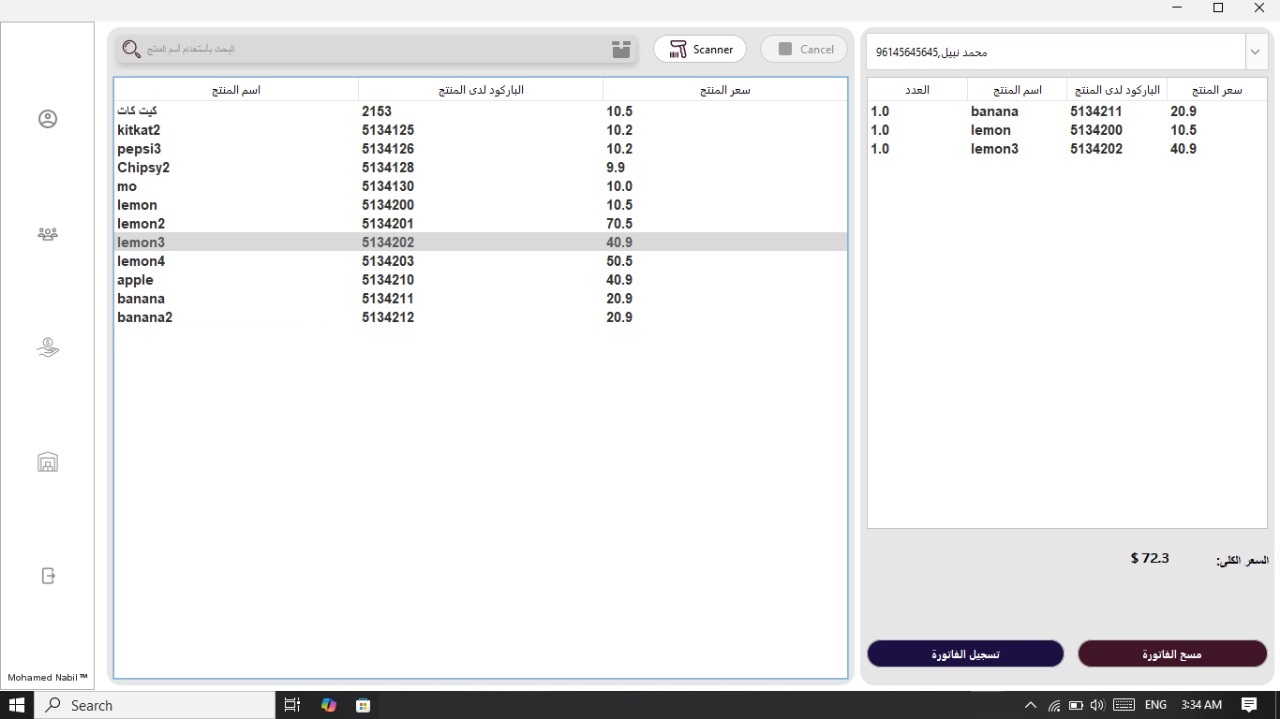The width and height of the screenshot is (1280, 719).
Task: Open the network tray icon
Action: click(x=1054, y=705)
